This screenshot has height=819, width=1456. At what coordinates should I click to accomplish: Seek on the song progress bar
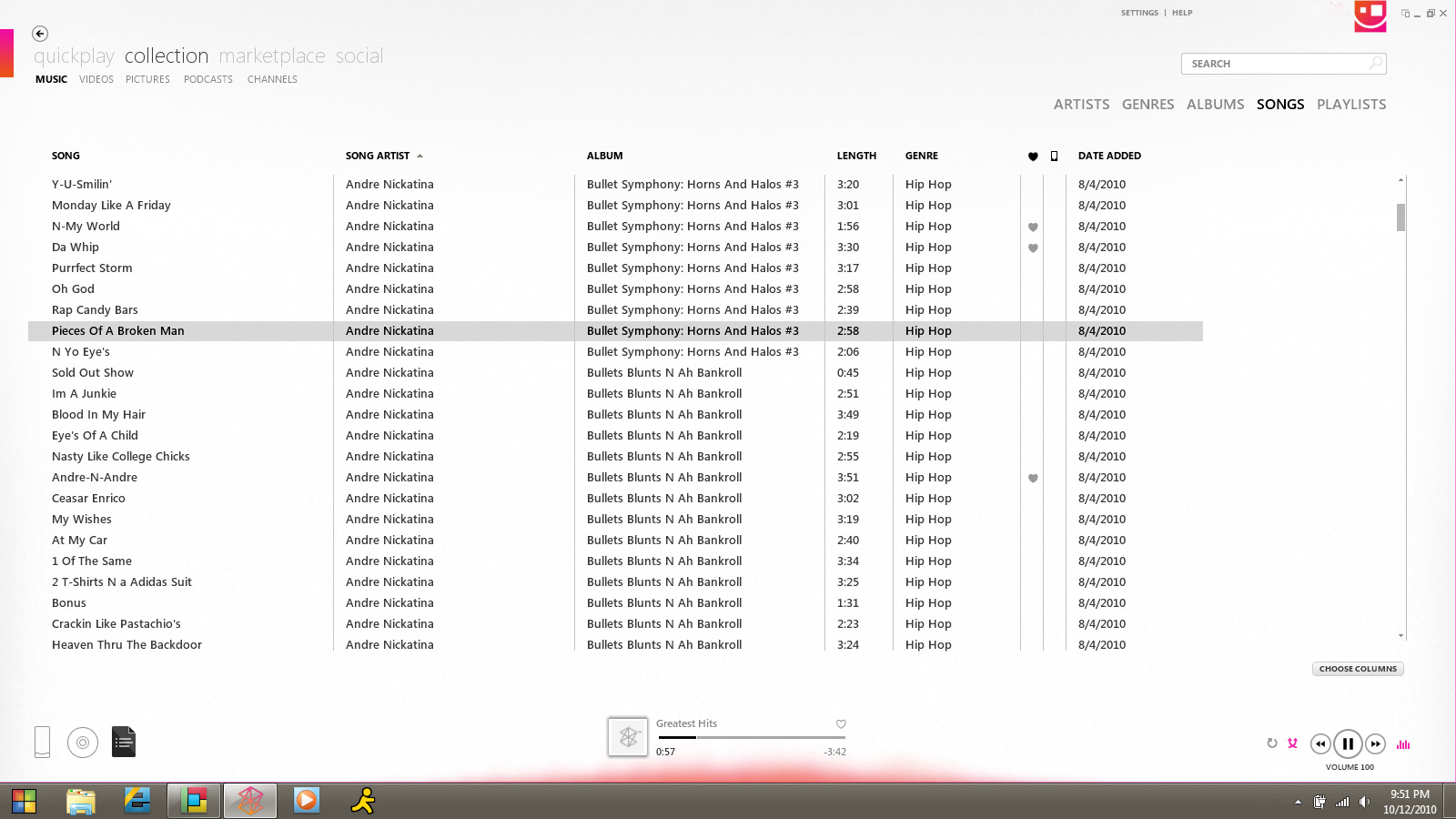(752, 737)
